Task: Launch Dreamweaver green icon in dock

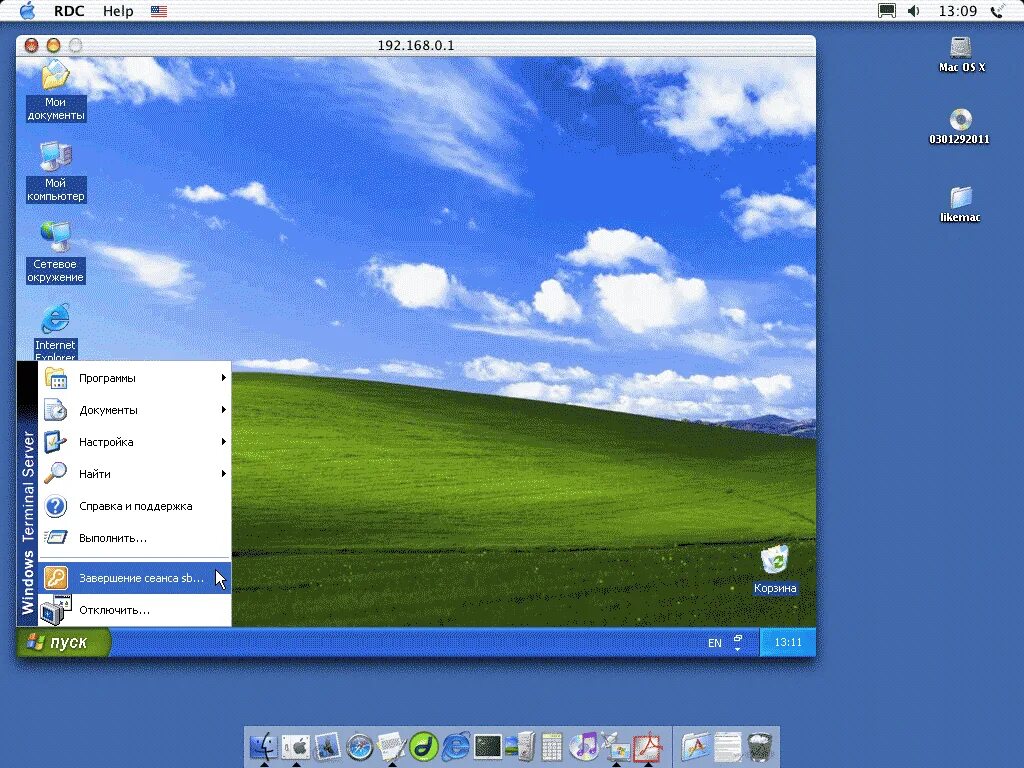Action: coord(423,745)
